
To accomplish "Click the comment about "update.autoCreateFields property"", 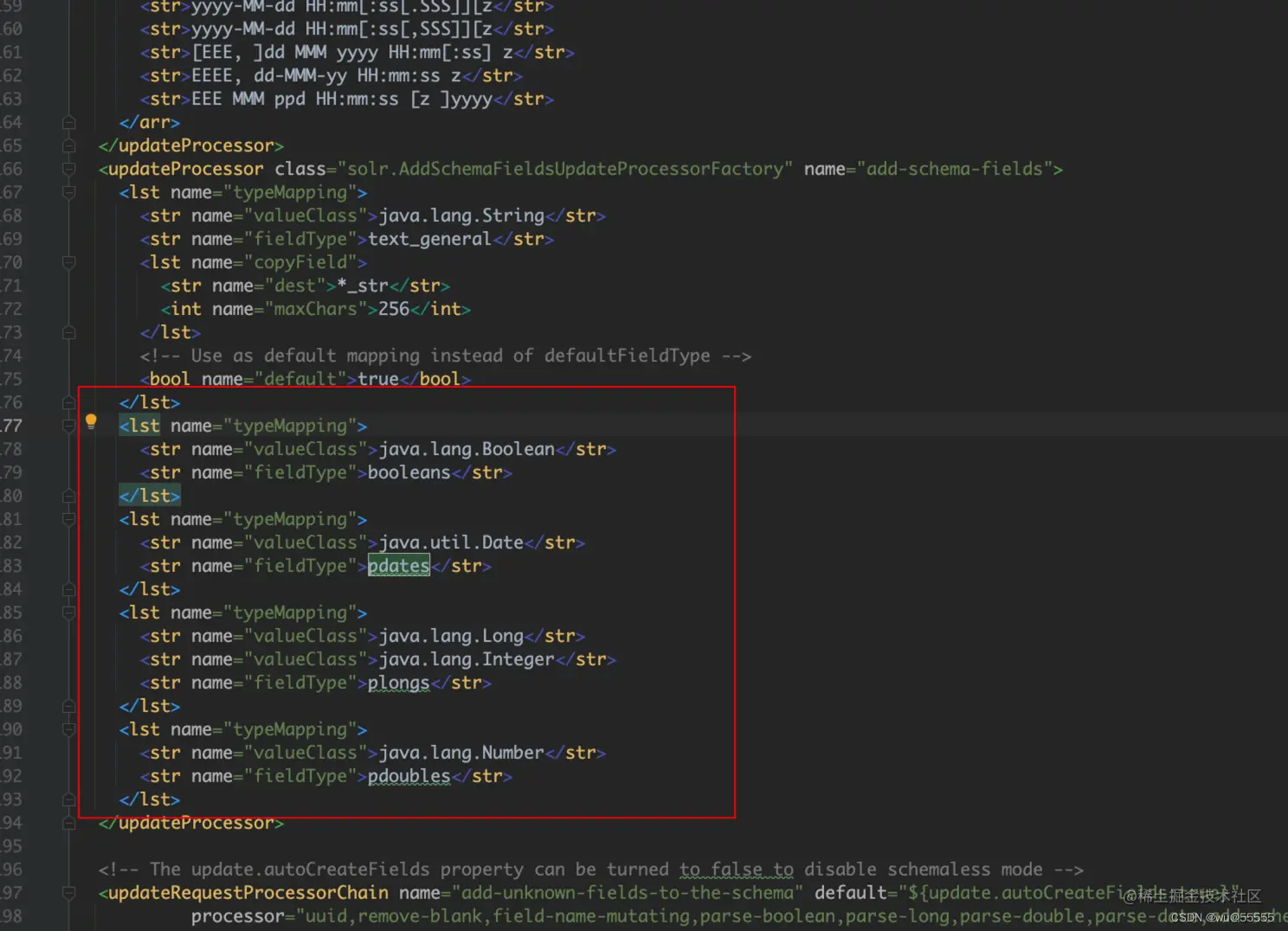I will point(591,870).
